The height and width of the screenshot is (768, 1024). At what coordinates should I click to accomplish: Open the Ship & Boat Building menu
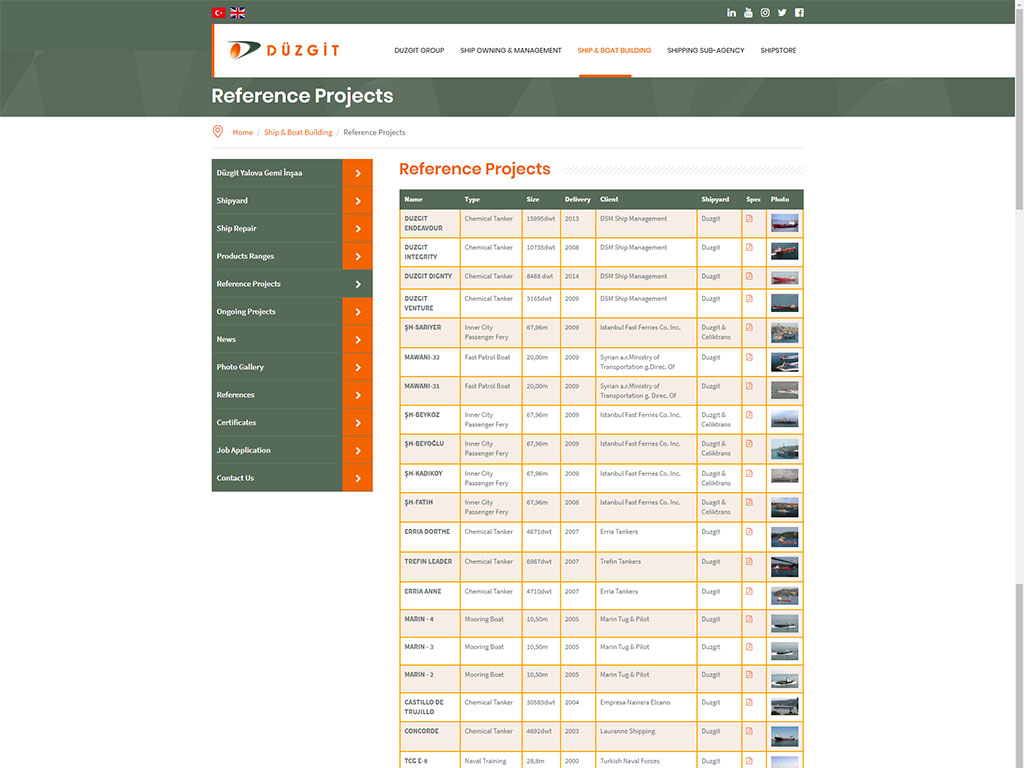click(614, 50)
